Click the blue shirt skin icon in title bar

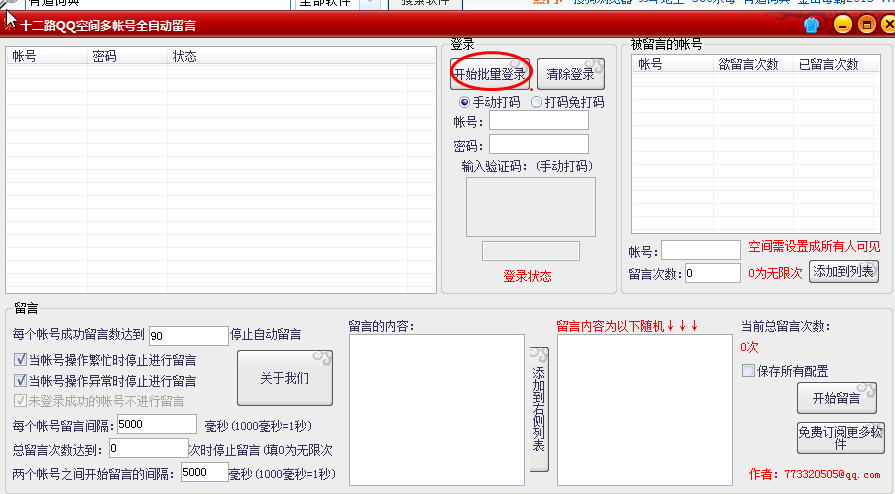point(811,25)
